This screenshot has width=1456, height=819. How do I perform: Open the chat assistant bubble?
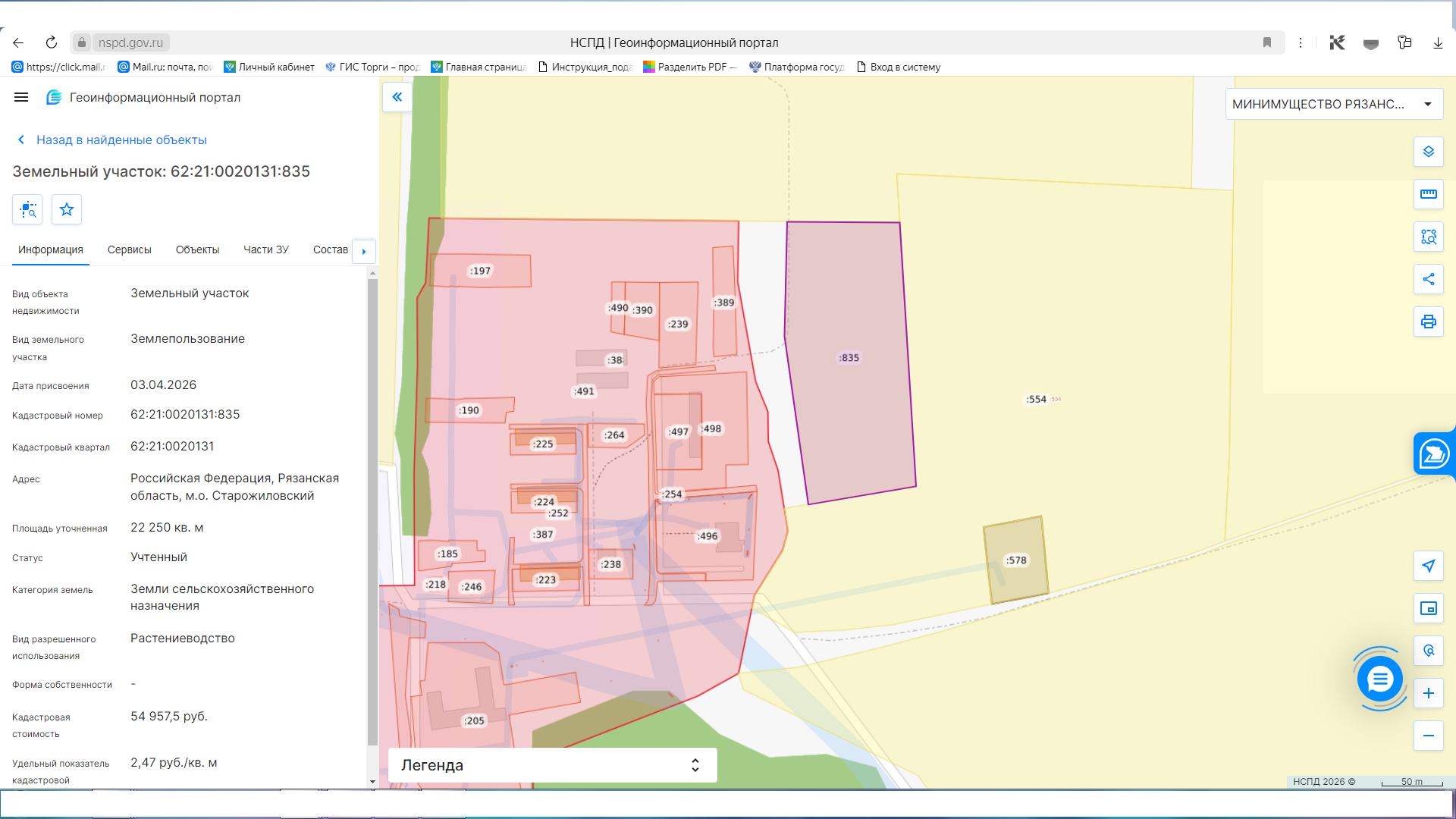point(1380,679)
